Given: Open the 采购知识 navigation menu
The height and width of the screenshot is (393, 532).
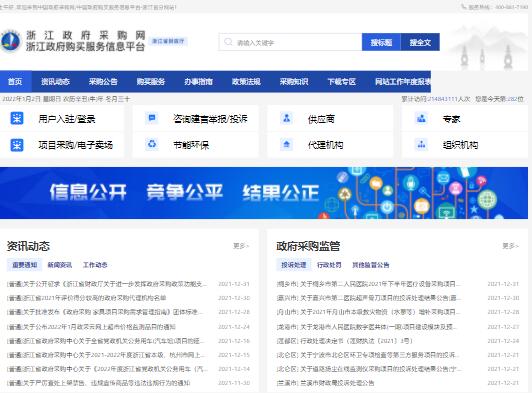Looking at the screenshot, I should [x=294, y=81].
